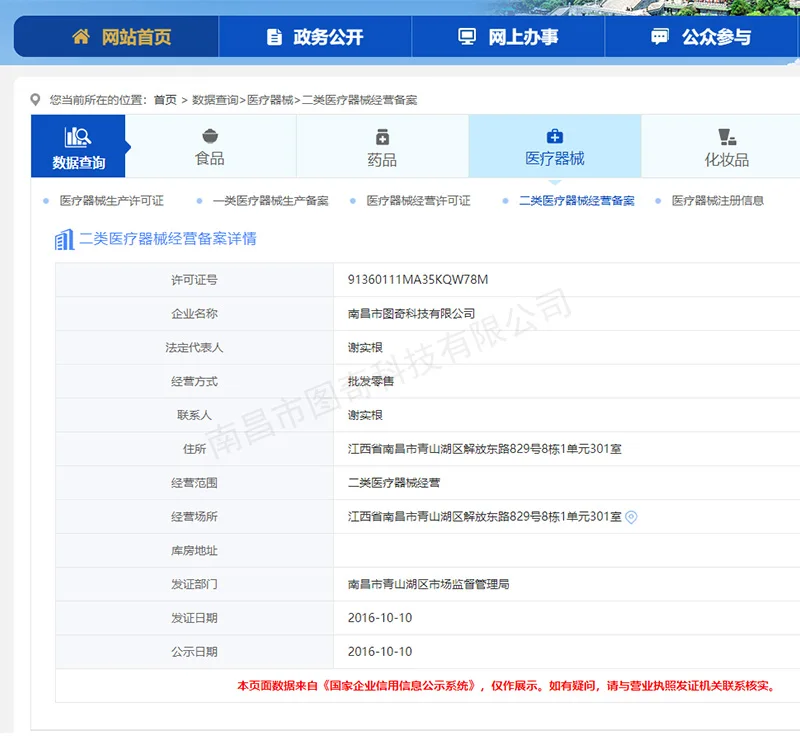
Task: Click the 批发零售 value
Action: tap(371, 381)
